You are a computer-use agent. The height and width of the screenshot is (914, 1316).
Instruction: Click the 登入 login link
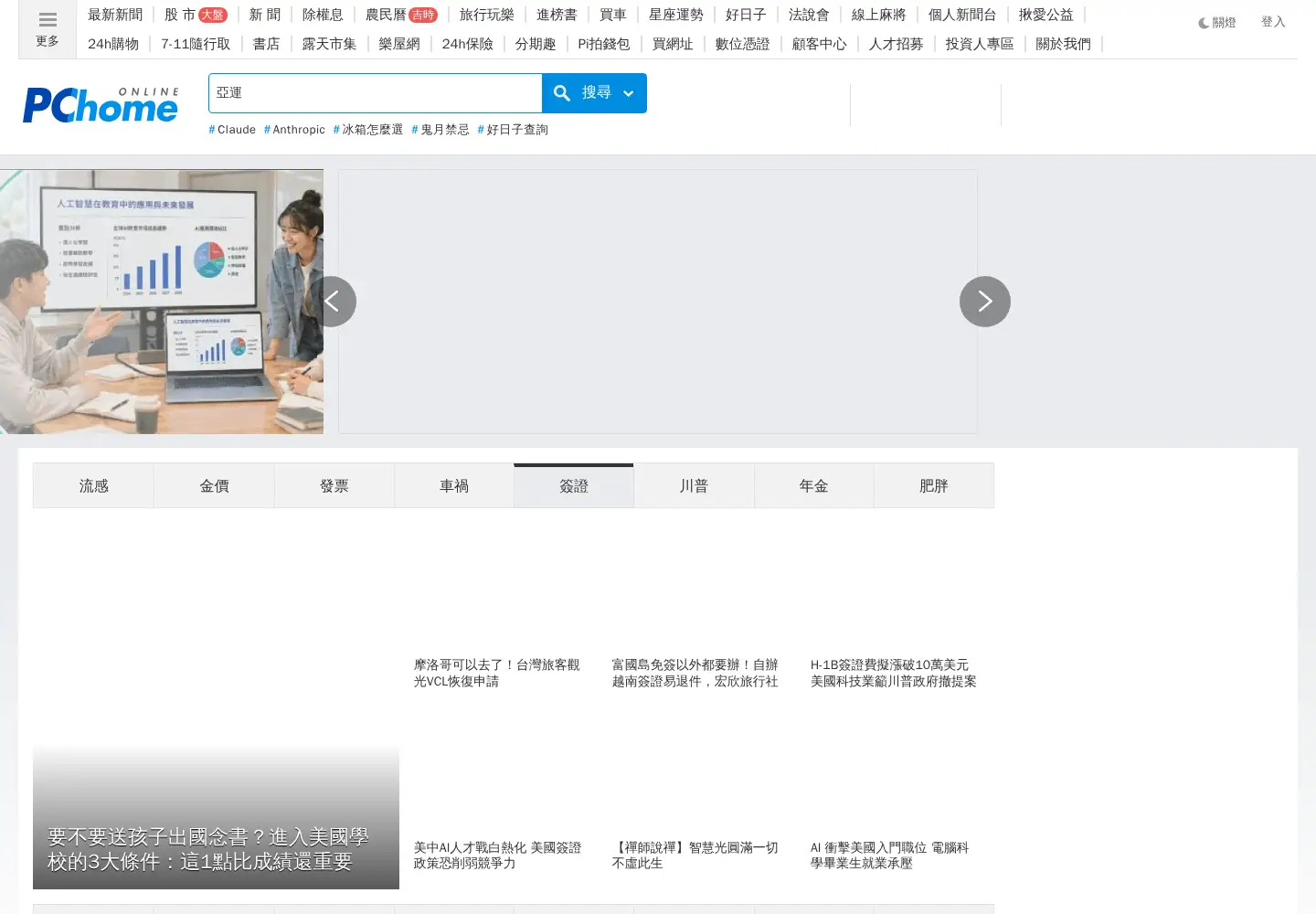point(1273,22)
